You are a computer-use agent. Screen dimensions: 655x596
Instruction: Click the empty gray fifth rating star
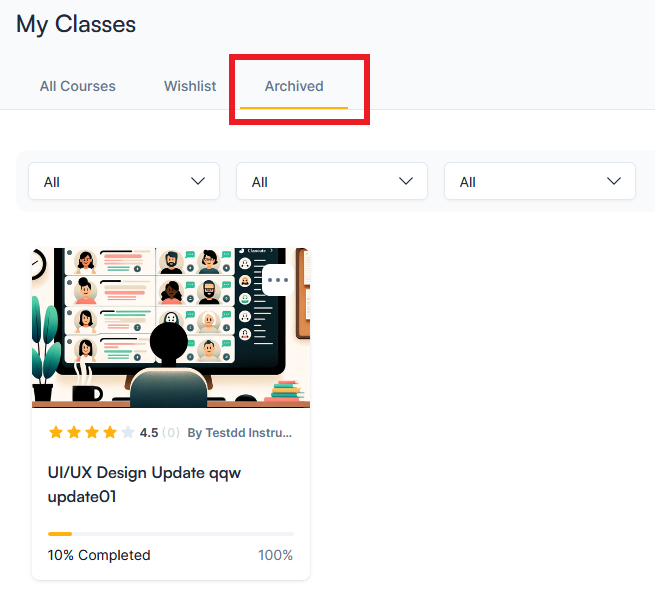[x=128, y=432]
